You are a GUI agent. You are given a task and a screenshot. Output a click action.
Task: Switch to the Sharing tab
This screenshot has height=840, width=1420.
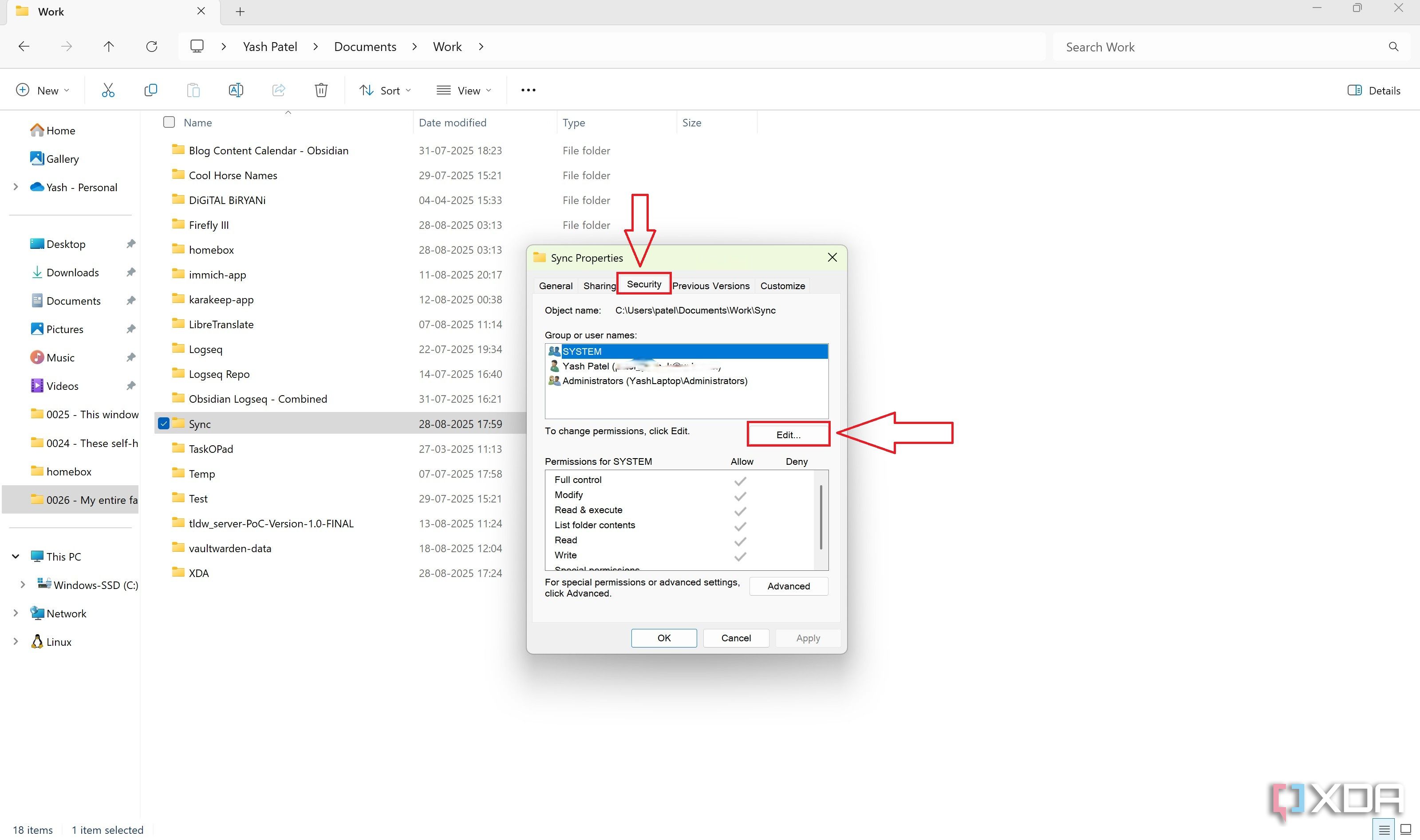pyautogui.click(x=600, y=285)
